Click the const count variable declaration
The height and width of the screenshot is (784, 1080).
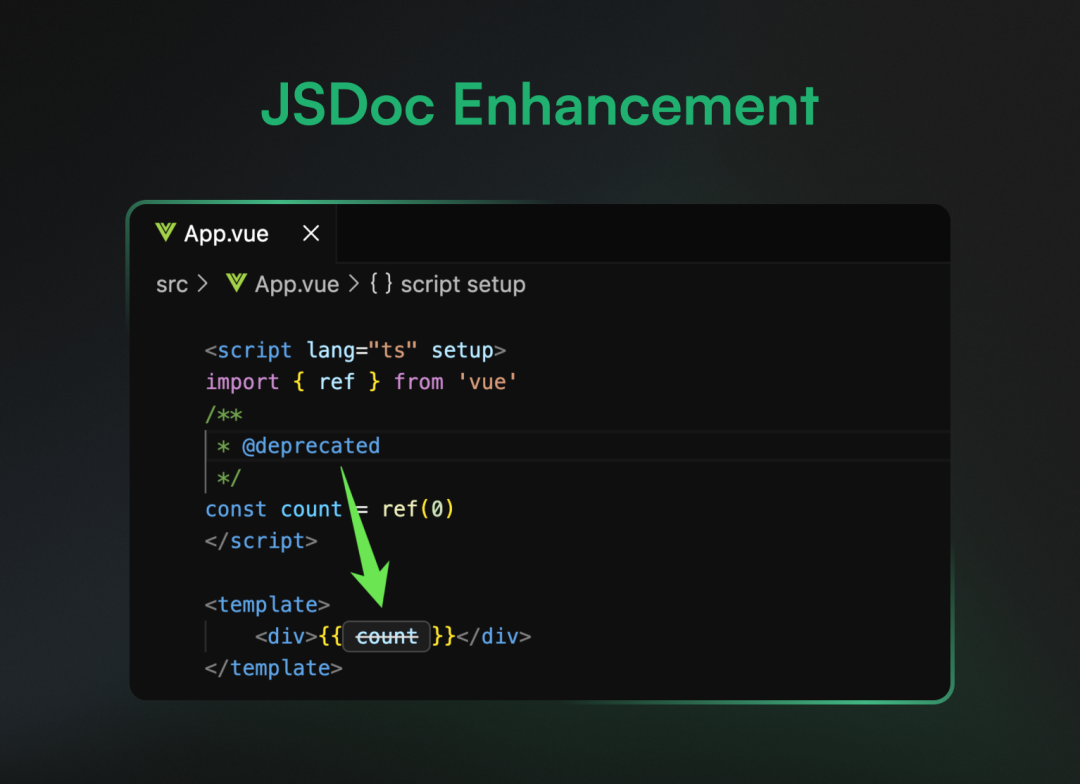click(x=282, y=509)
